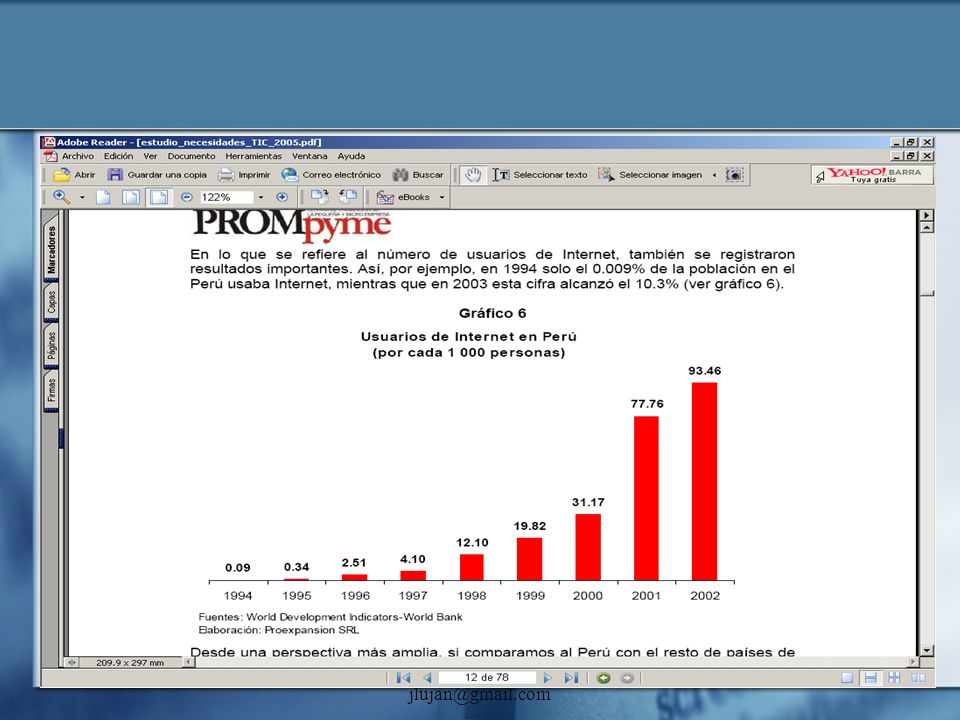Open the Marcadores side tab
Image resolution: width=960 pixels, height=720 pixels.
[51, 249]
